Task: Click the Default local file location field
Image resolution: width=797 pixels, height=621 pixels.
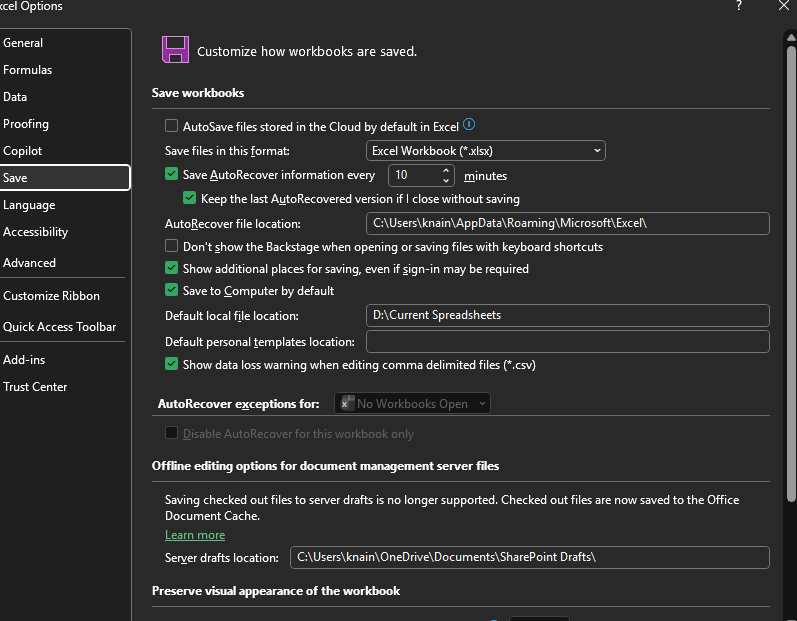Action: pos(568,315)
